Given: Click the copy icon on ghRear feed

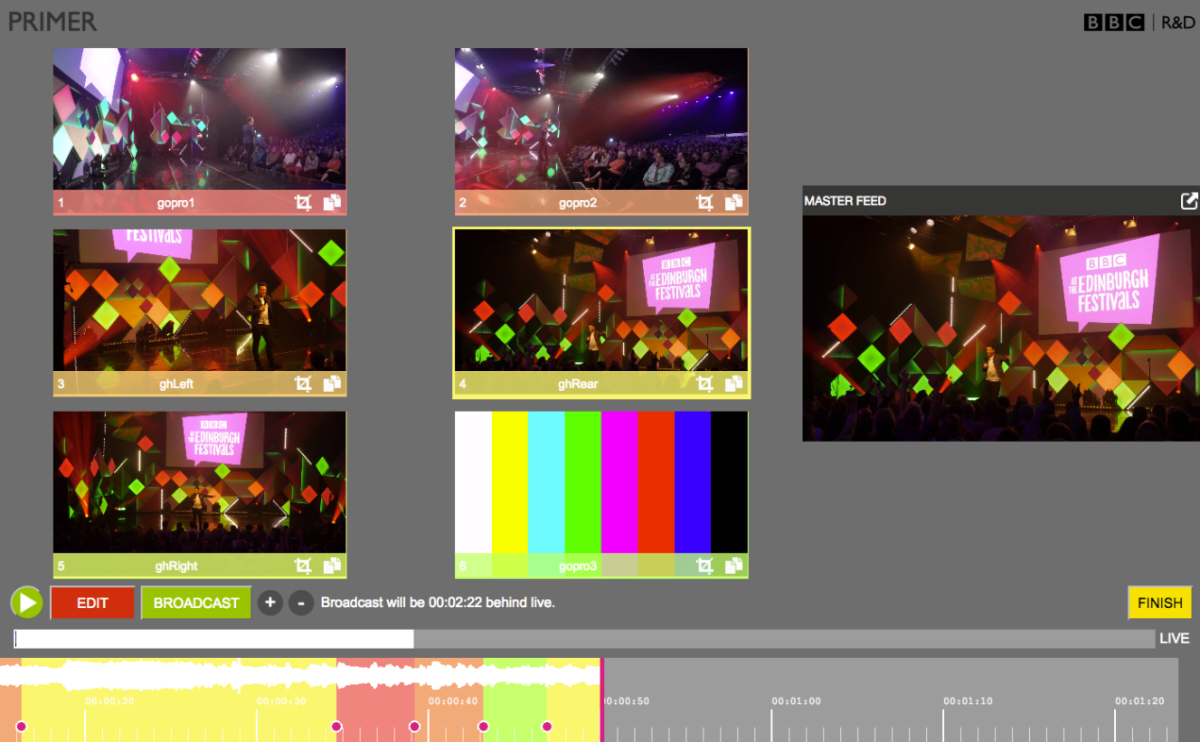Looking at the screenshot, I should point(734,384).
